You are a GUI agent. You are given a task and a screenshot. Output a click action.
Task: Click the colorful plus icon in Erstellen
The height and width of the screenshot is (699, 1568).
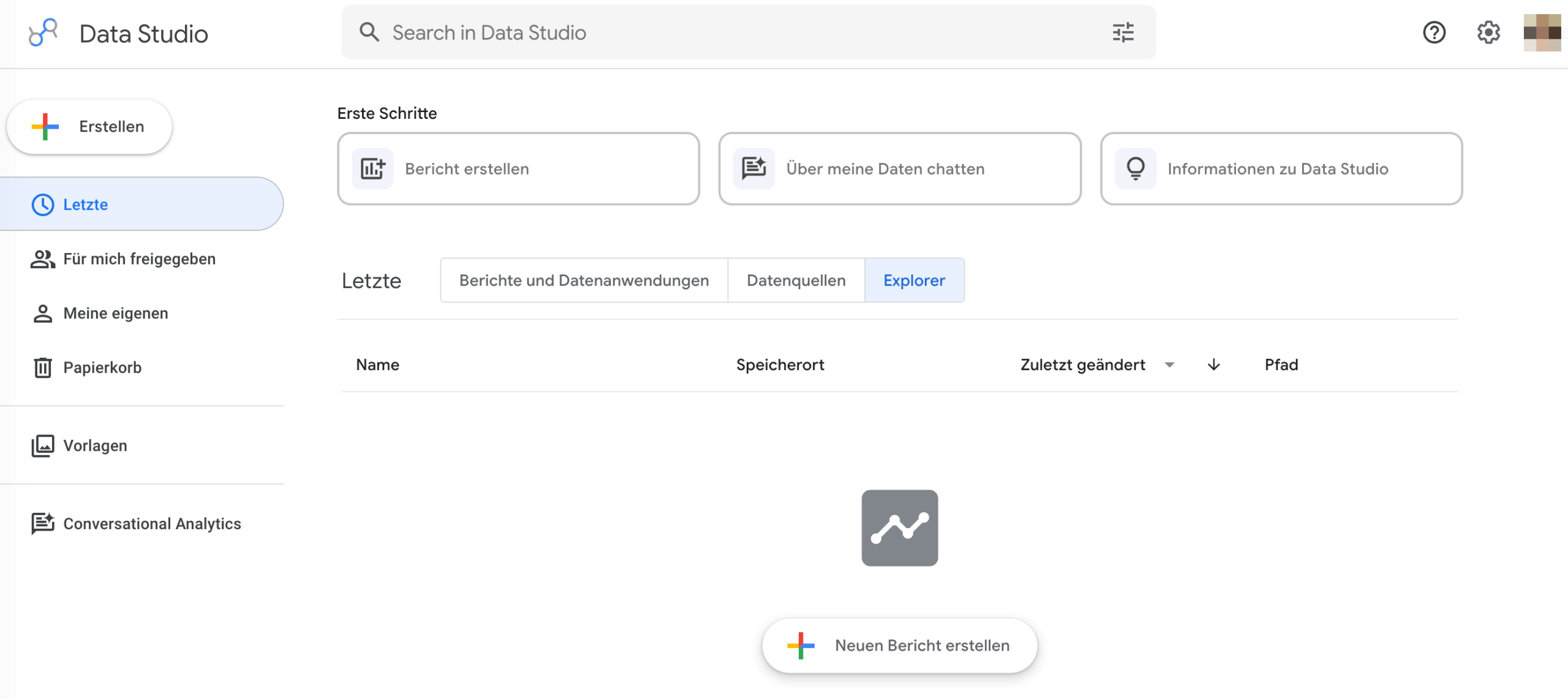pyautogui.click(x=45, y=127)
